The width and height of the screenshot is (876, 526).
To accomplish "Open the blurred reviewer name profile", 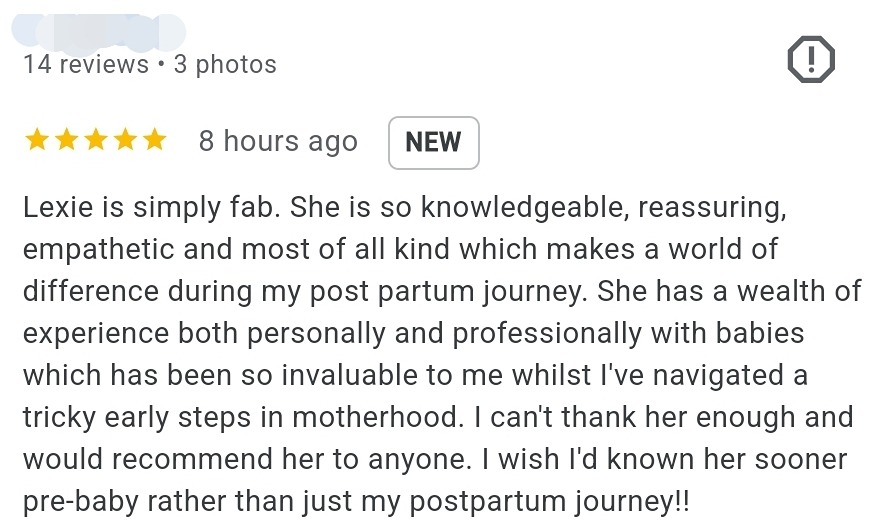I will tap(98, 30).
